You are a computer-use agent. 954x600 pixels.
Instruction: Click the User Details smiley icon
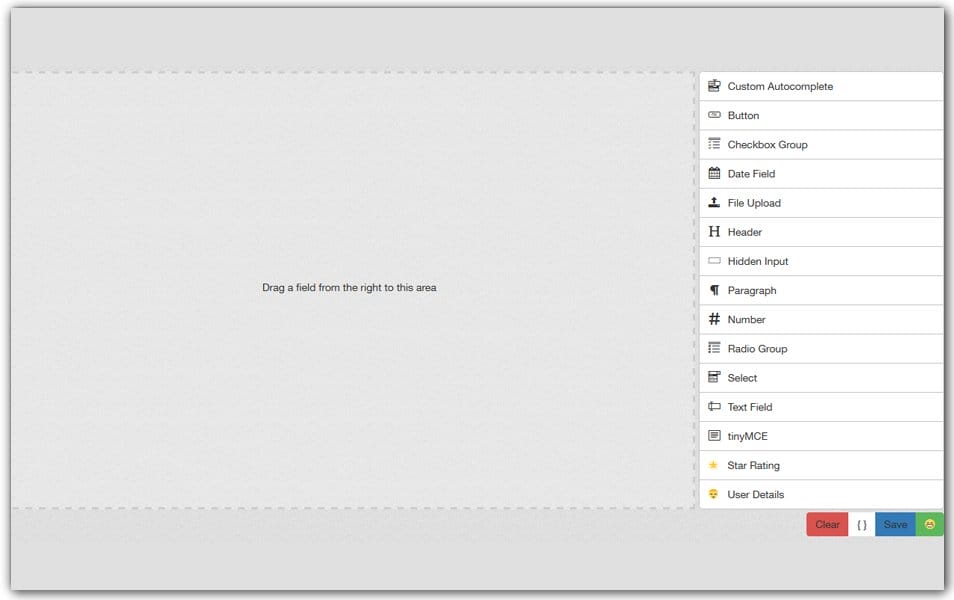[x=714, y=494]
